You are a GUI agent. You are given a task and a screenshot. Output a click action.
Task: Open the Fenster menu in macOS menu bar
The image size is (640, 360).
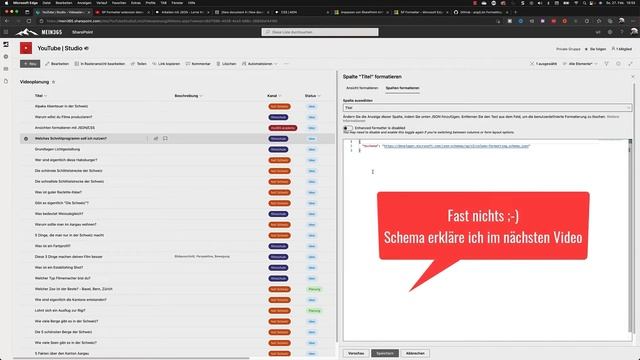(x=177, y=3)
